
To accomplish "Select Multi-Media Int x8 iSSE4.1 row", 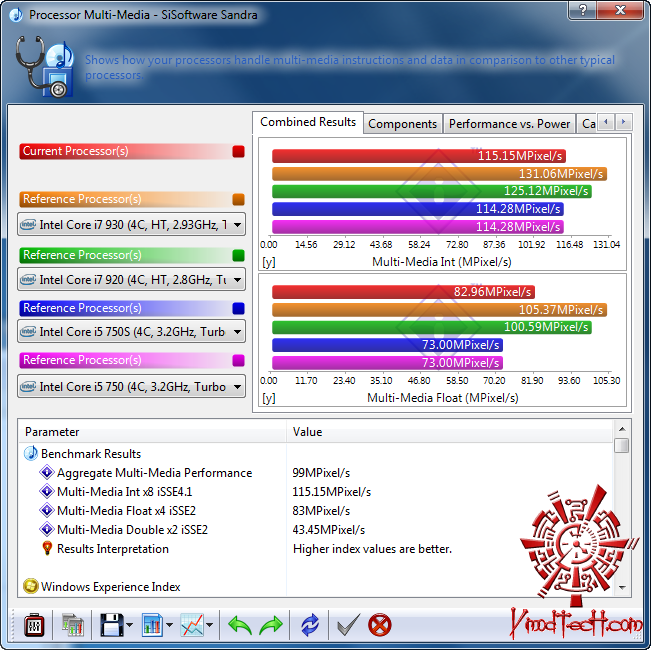I will point(316,491).
